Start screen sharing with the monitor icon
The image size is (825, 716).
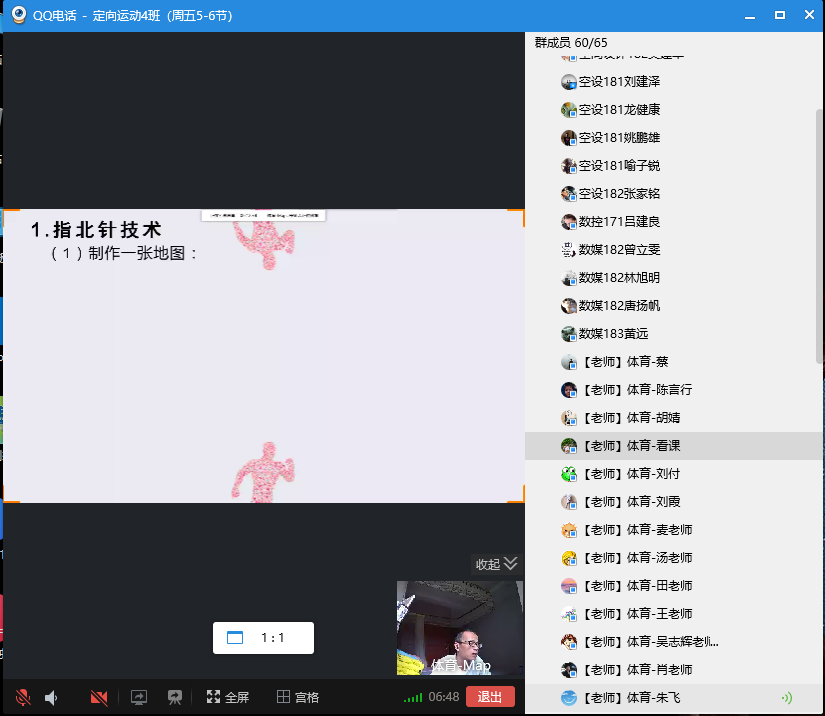[139, 697]
